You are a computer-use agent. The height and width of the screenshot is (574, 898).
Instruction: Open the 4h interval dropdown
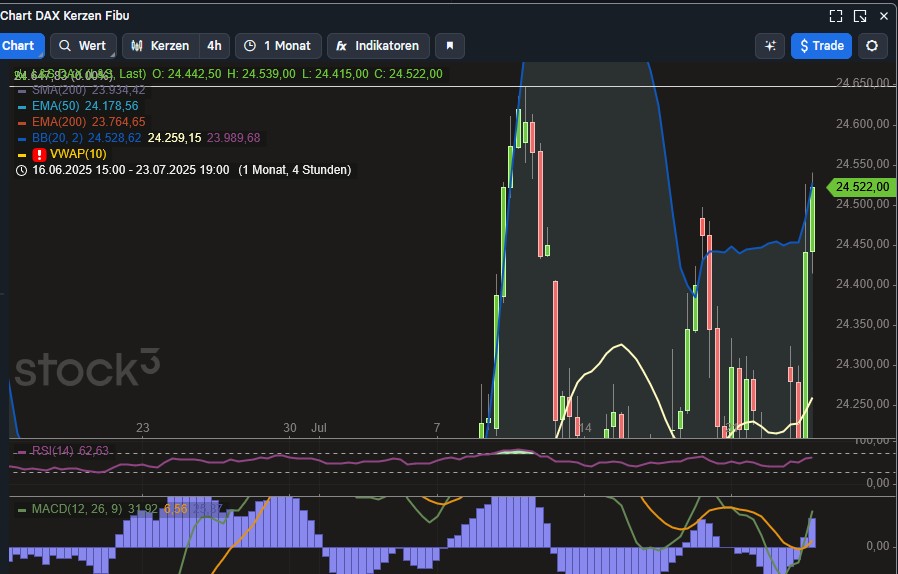214,46
